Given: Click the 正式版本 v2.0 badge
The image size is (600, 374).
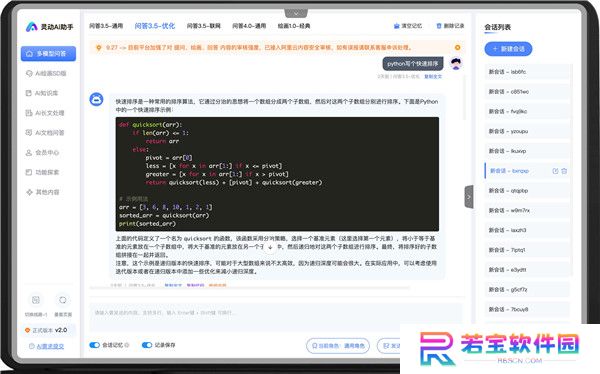Looking at the screenshot, I should (48, 330).
